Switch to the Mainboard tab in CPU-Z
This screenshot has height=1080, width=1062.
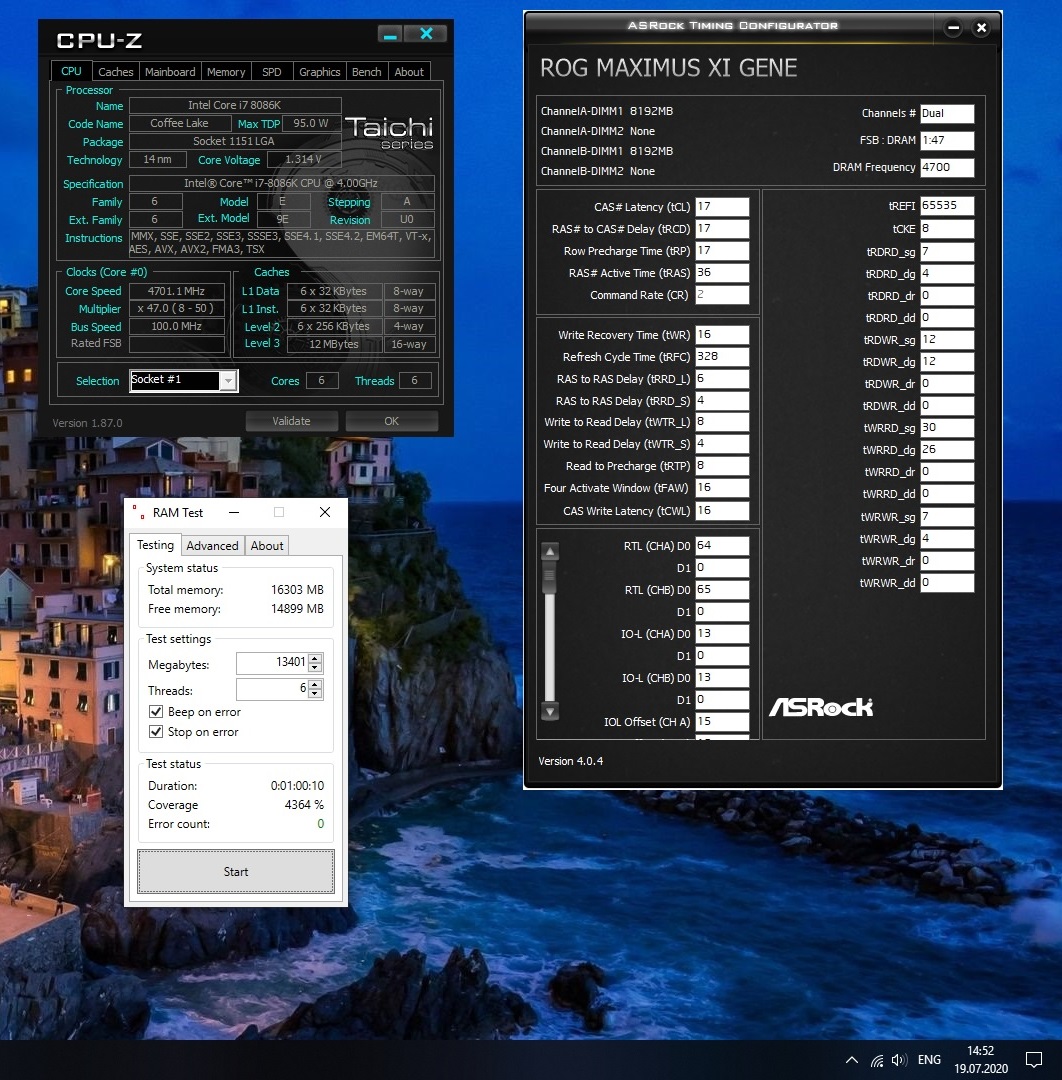[170, 72]
